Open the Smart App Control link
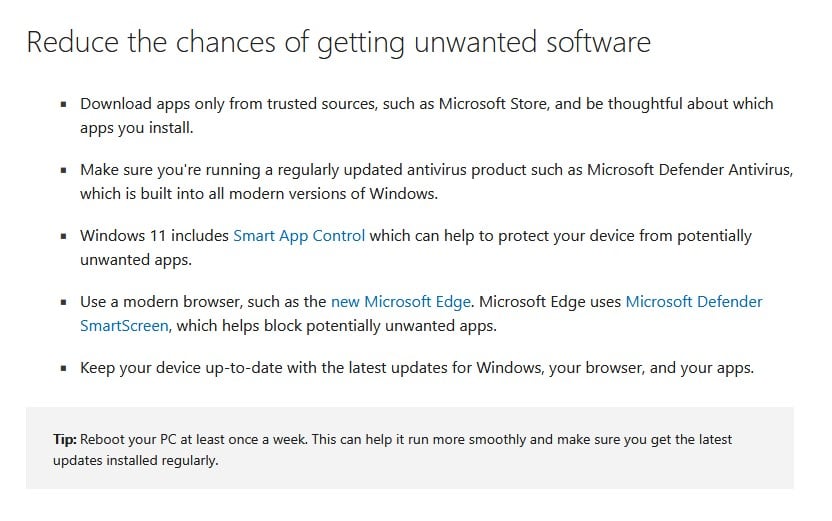This screenshot has width=832, height=521. click(299, 236)
